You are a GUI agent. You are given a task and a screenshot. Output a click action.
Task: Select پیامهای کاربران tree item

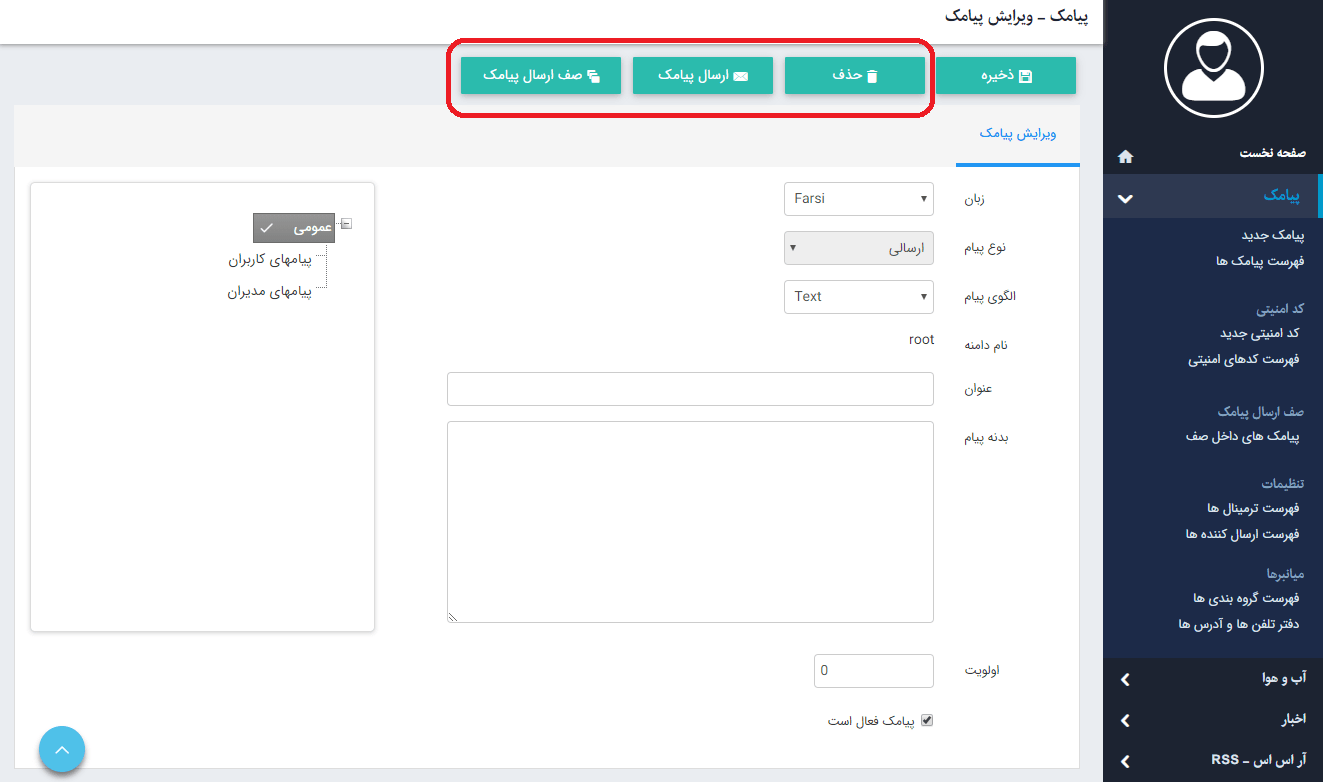pos(270,260)
